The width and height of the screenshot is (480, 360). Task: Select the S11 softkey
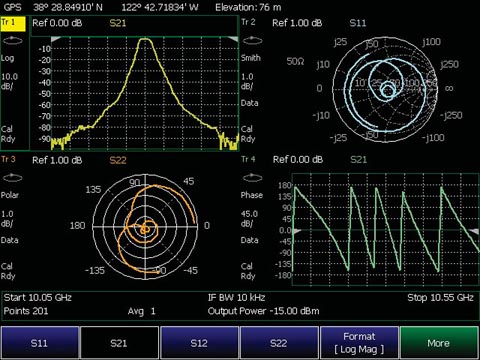[x=40, y=343]
